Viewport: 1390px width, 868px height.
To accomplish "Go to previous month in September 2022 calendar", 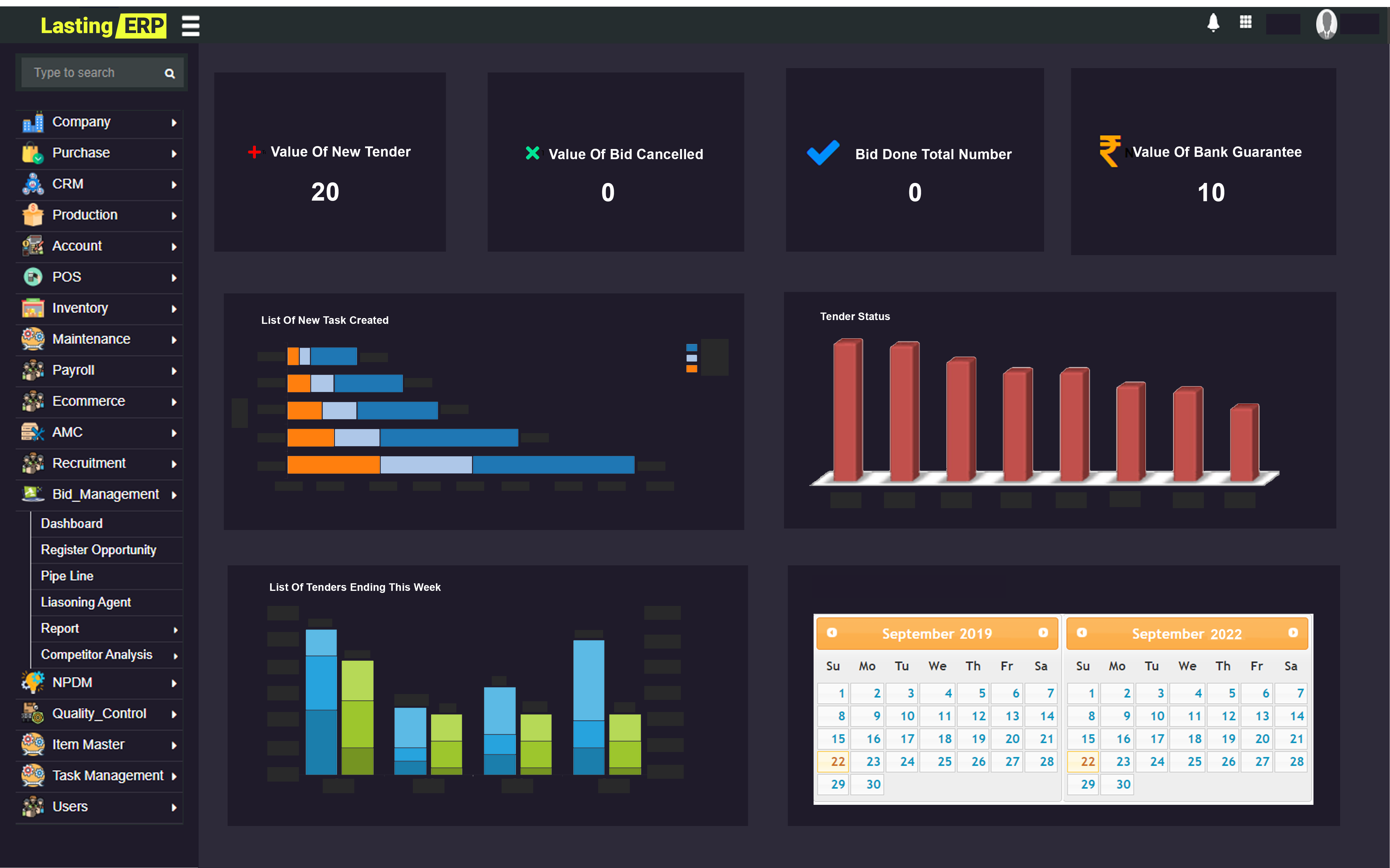I will click(1082, 633).
